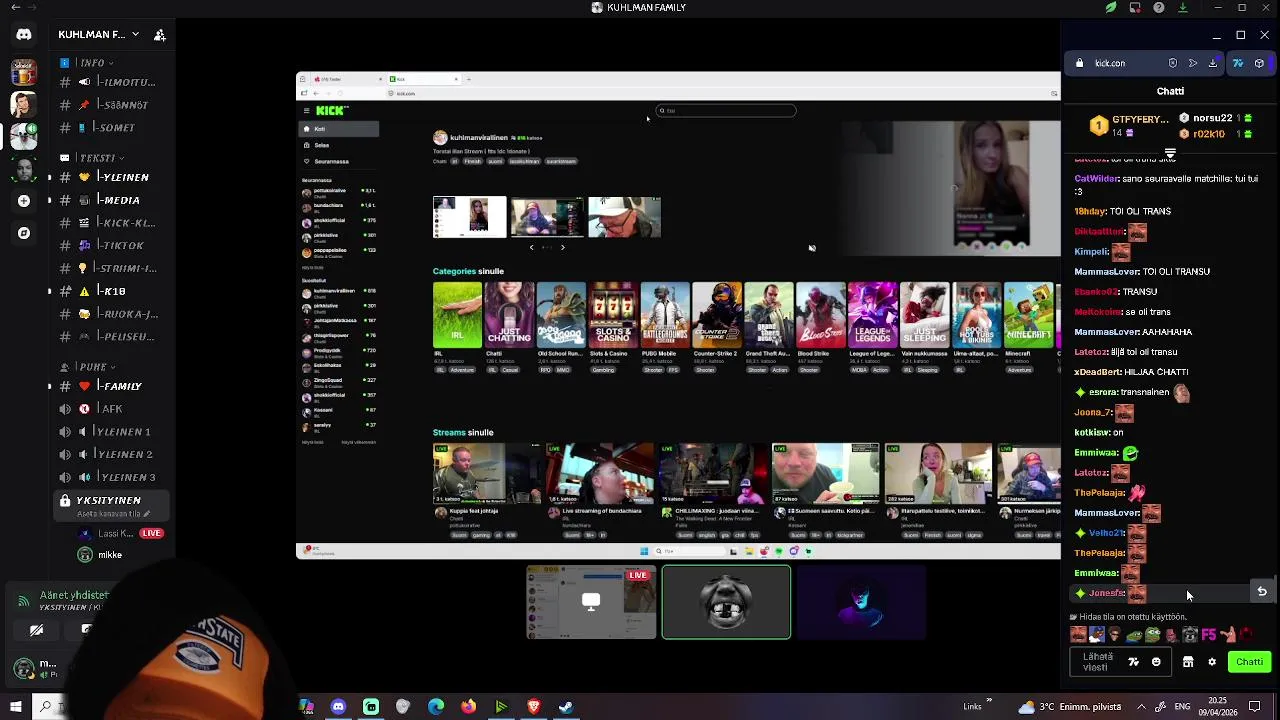Open the chat settings gear icon
1280x720 pixels.
point(1212,662)
